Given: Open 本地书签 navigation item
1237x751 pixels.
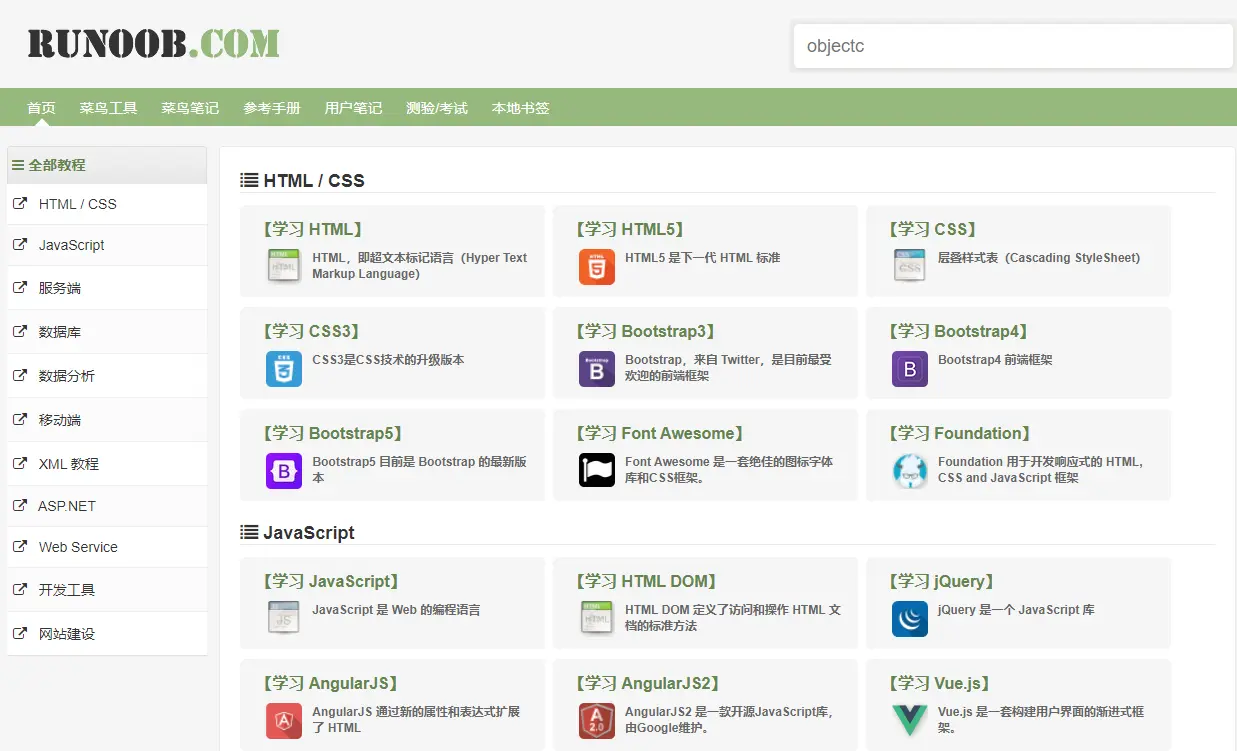Looking at the screenshot, I should tap(520, 108).
